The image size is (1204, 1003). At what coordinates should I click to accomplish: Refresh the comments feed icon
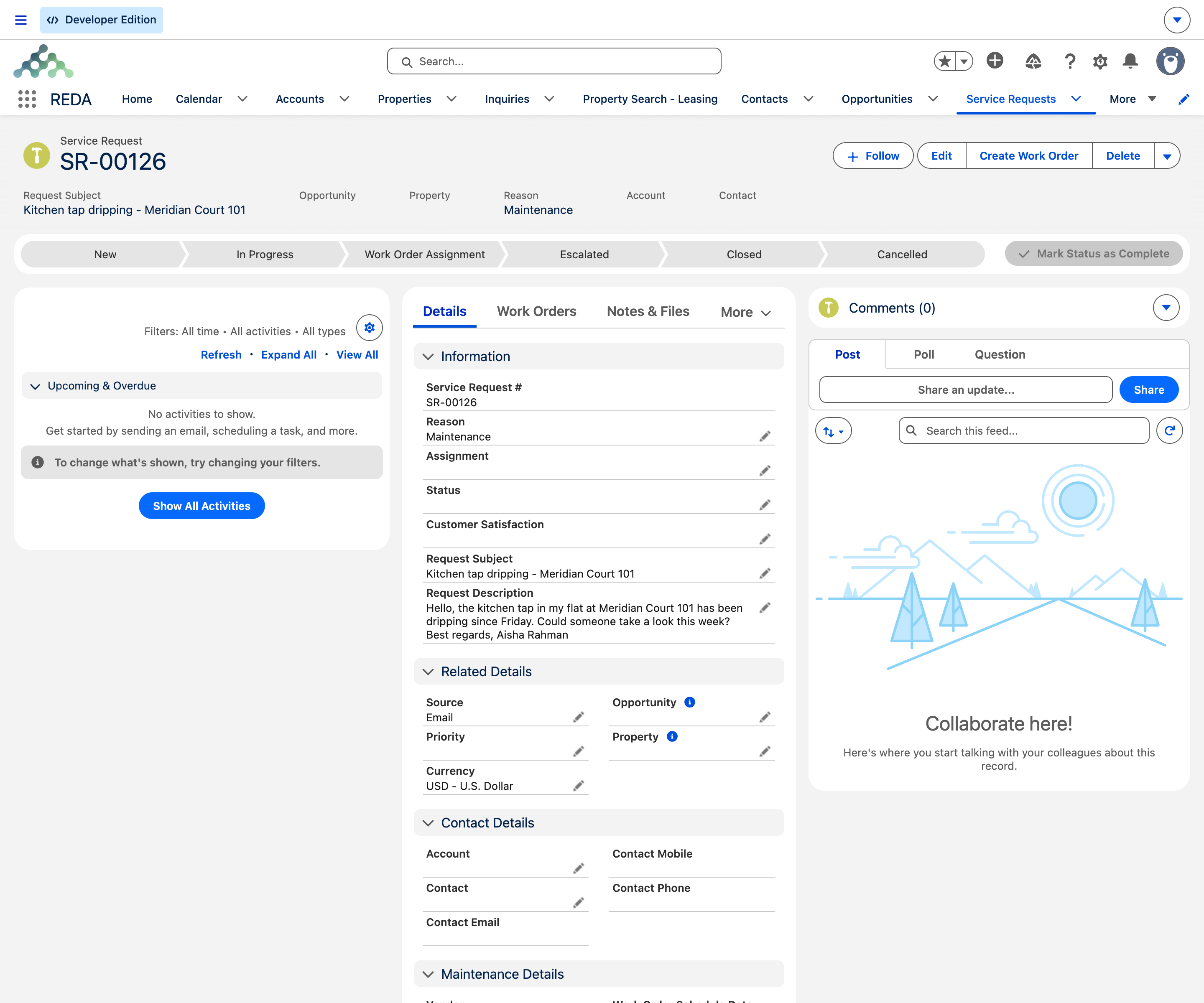1170,430
